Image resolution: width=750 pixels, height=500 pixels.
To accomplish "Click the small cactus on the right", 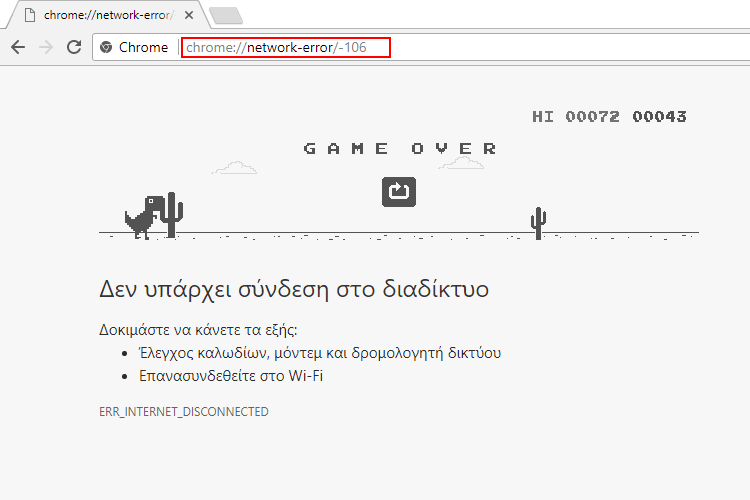I will 539,223.
